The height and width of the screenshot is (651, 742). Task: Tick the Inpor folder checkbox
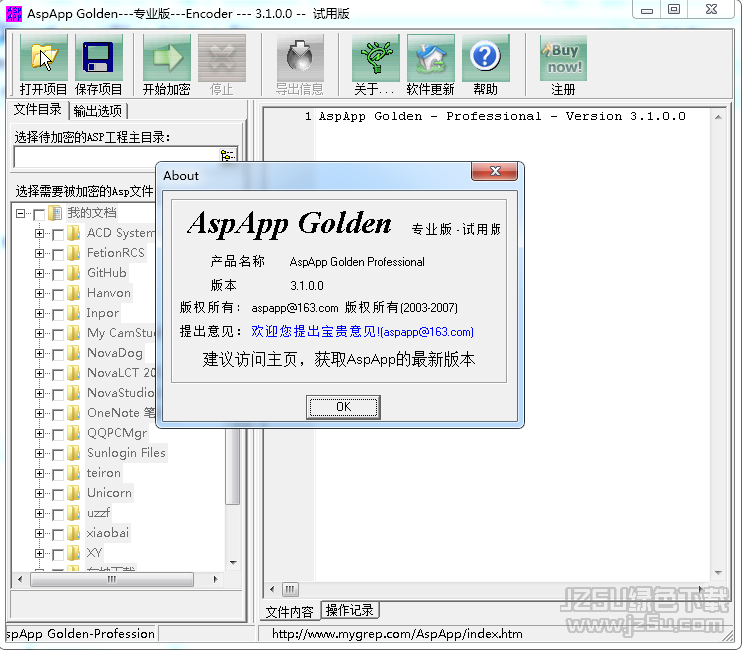(x=58, y=315)
